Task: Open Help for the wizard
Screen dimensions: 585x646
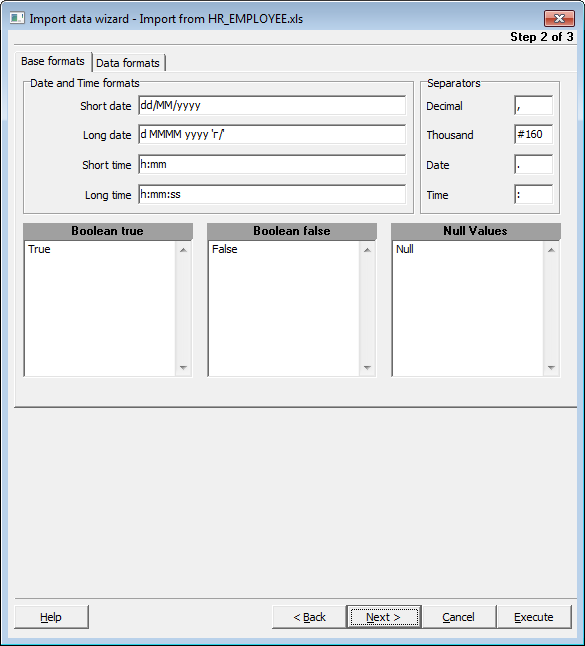Action: pos(51,617)
